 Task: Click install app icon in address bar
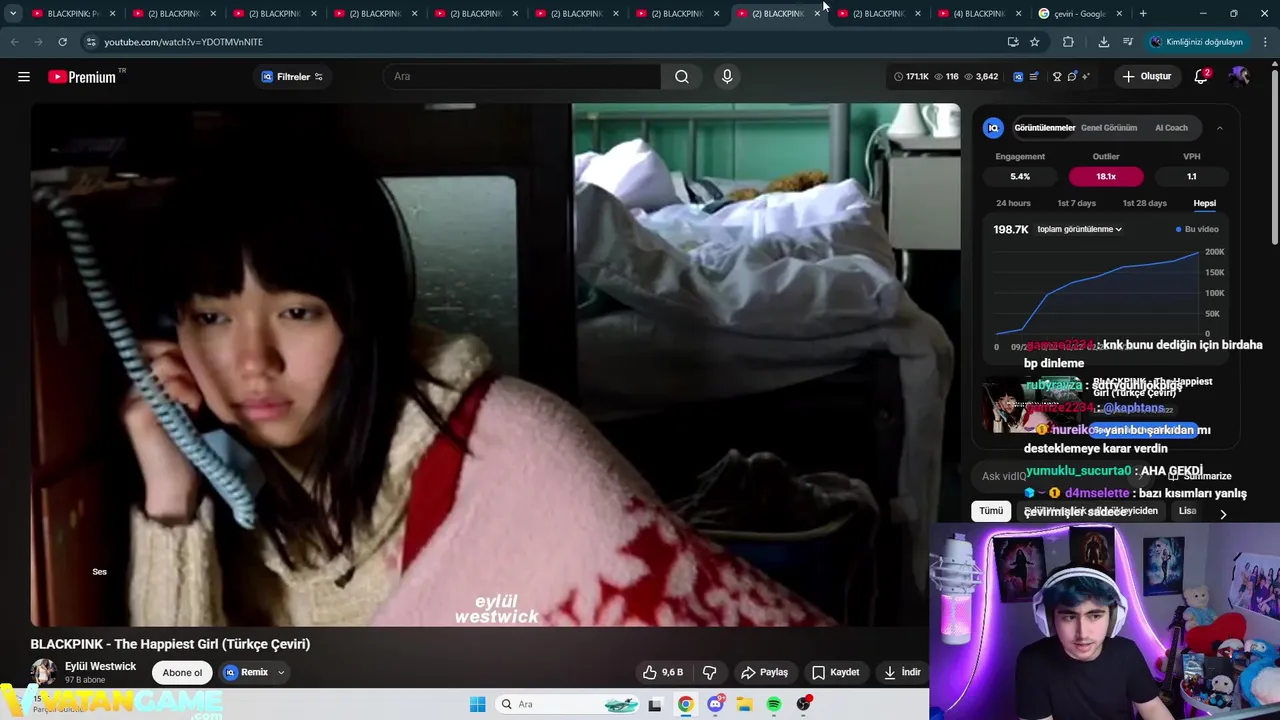[x=1013, y=42]
